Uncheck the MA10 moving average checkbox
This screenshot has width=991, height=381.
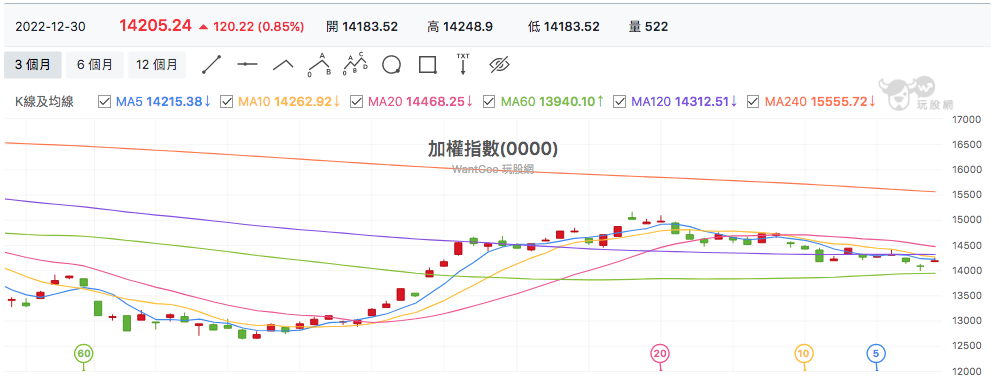click(x=226, y=101)
